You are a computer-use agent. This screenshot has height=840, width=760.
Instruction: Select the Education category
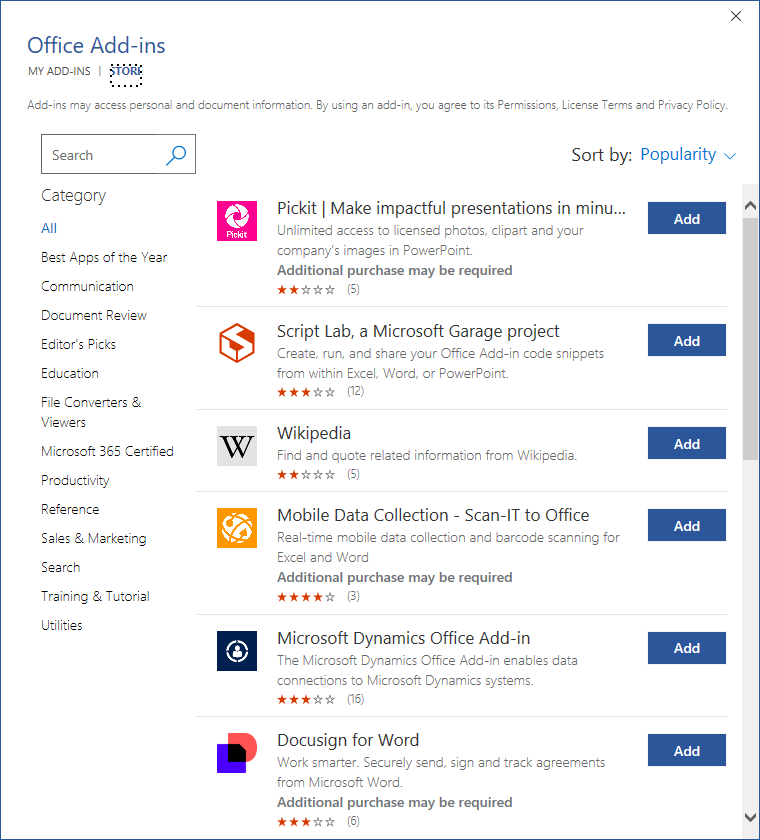click(70, 373)
